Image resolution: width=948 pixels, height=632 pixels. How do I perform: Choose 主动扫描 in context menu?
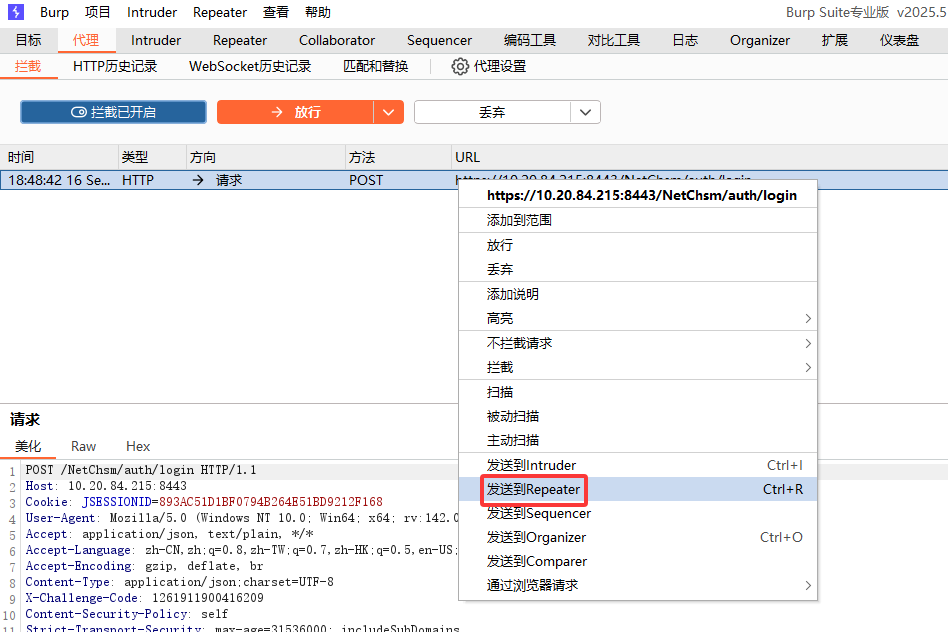(x=638, y=440)
